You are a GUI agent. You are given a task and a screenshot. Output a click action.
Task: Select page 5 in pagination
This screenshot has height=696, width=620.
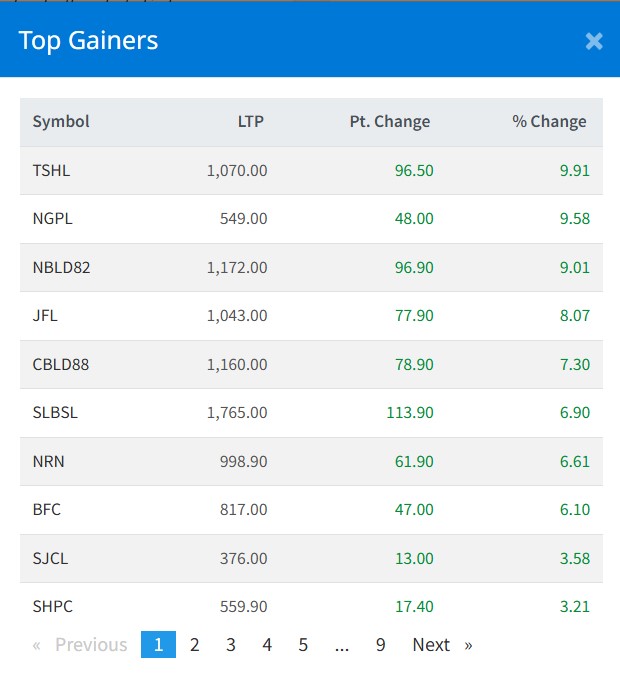click(x=303, y=645)
